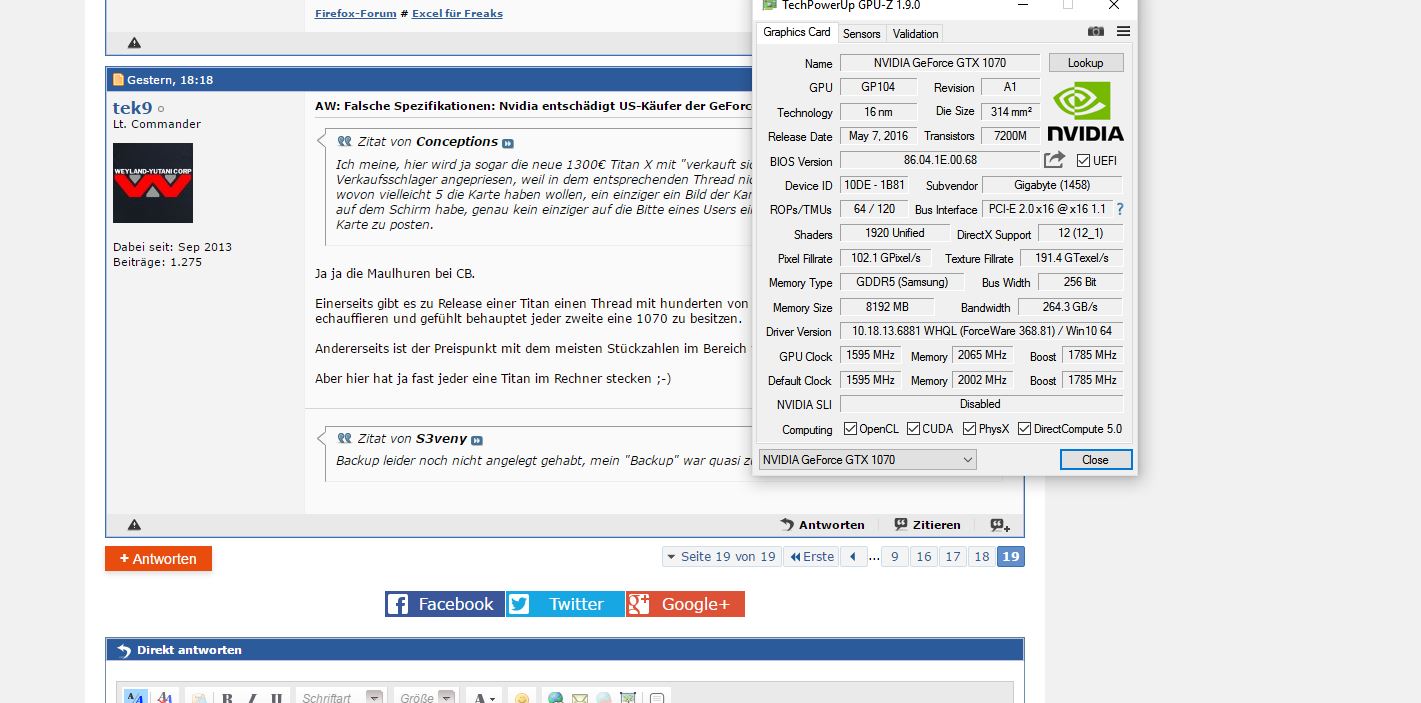Click the Weyland-Yutani avatar image
Image resolution: width=1421 pixels, height=703 pixels.
pyautogui.click(x=153, y=183)
